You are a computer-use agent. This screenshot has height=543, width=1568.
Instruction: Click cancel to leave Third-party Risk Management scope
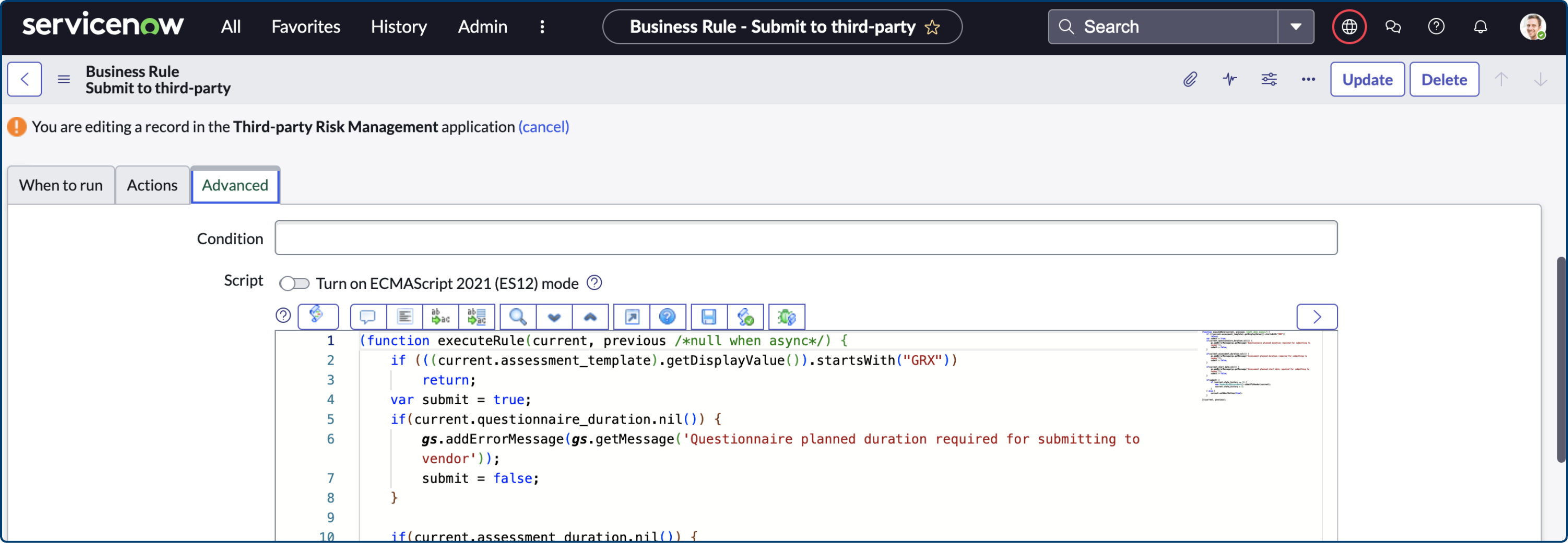(x=543, y=126)
